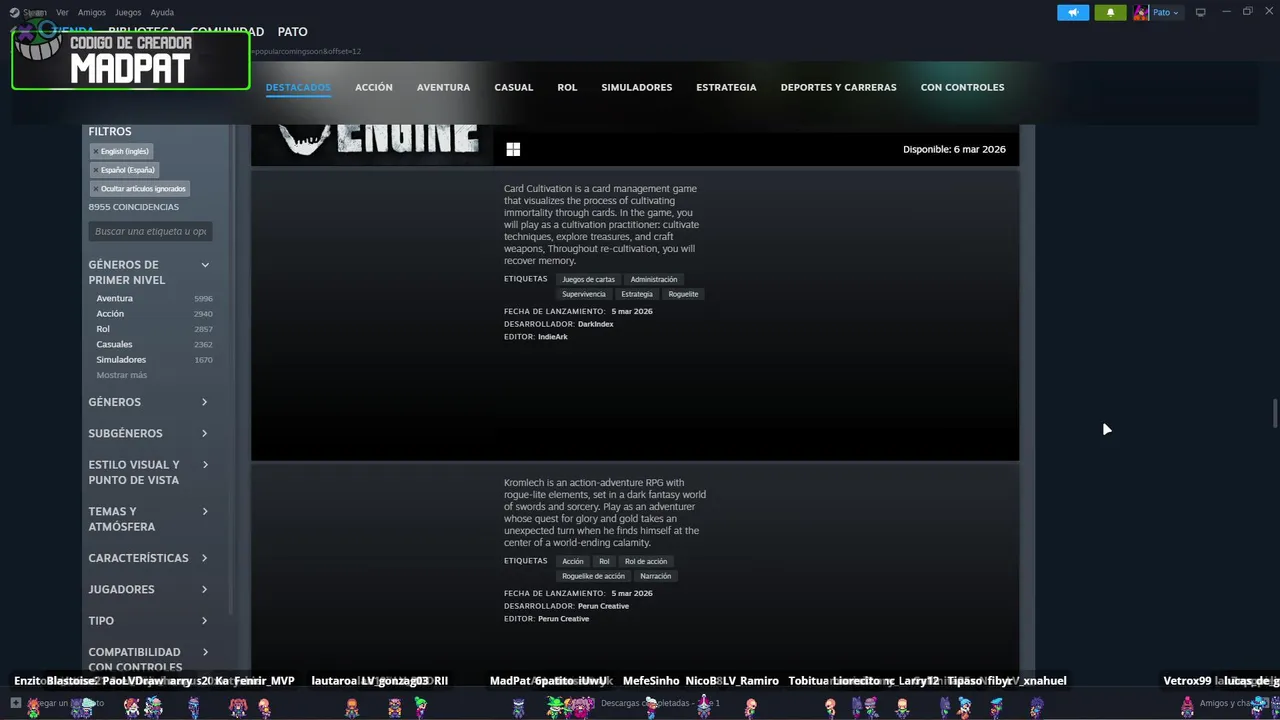1280x720 pixels.
Task: Open the Steam menu with logo
Action: click(30, 13)
